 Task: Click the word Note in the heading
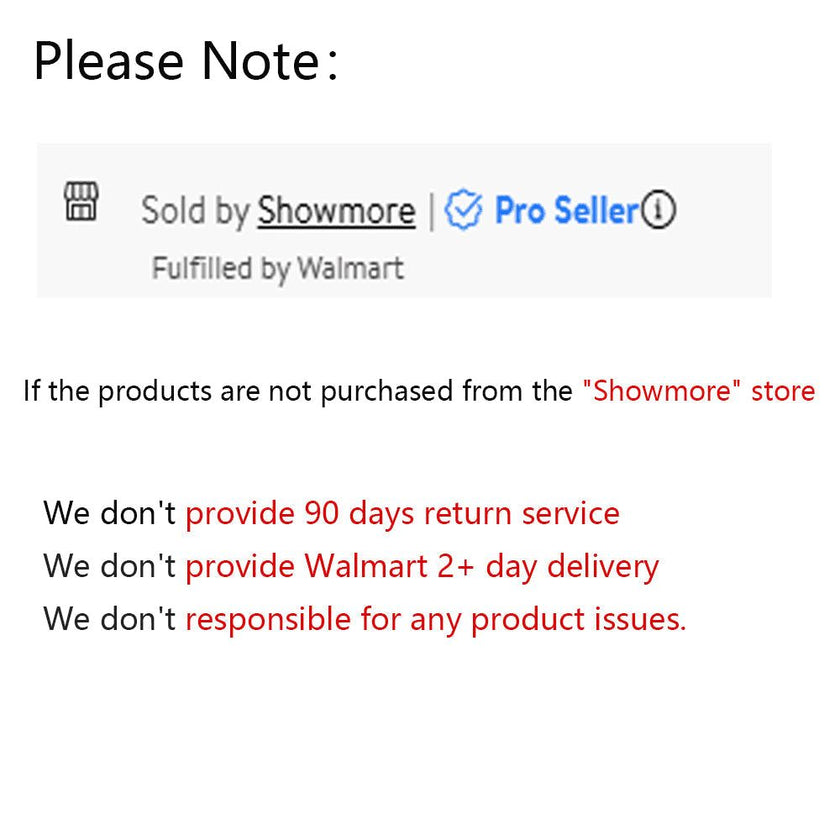point(260,61)
